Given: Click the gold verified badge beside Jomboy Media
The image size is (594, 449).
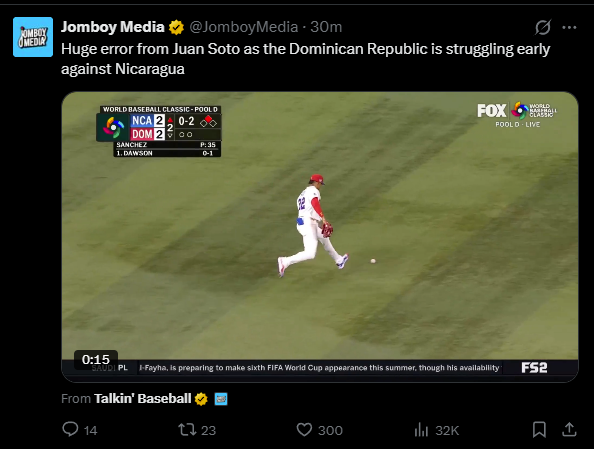Looking at the screenshot, I should coord(176,27).
